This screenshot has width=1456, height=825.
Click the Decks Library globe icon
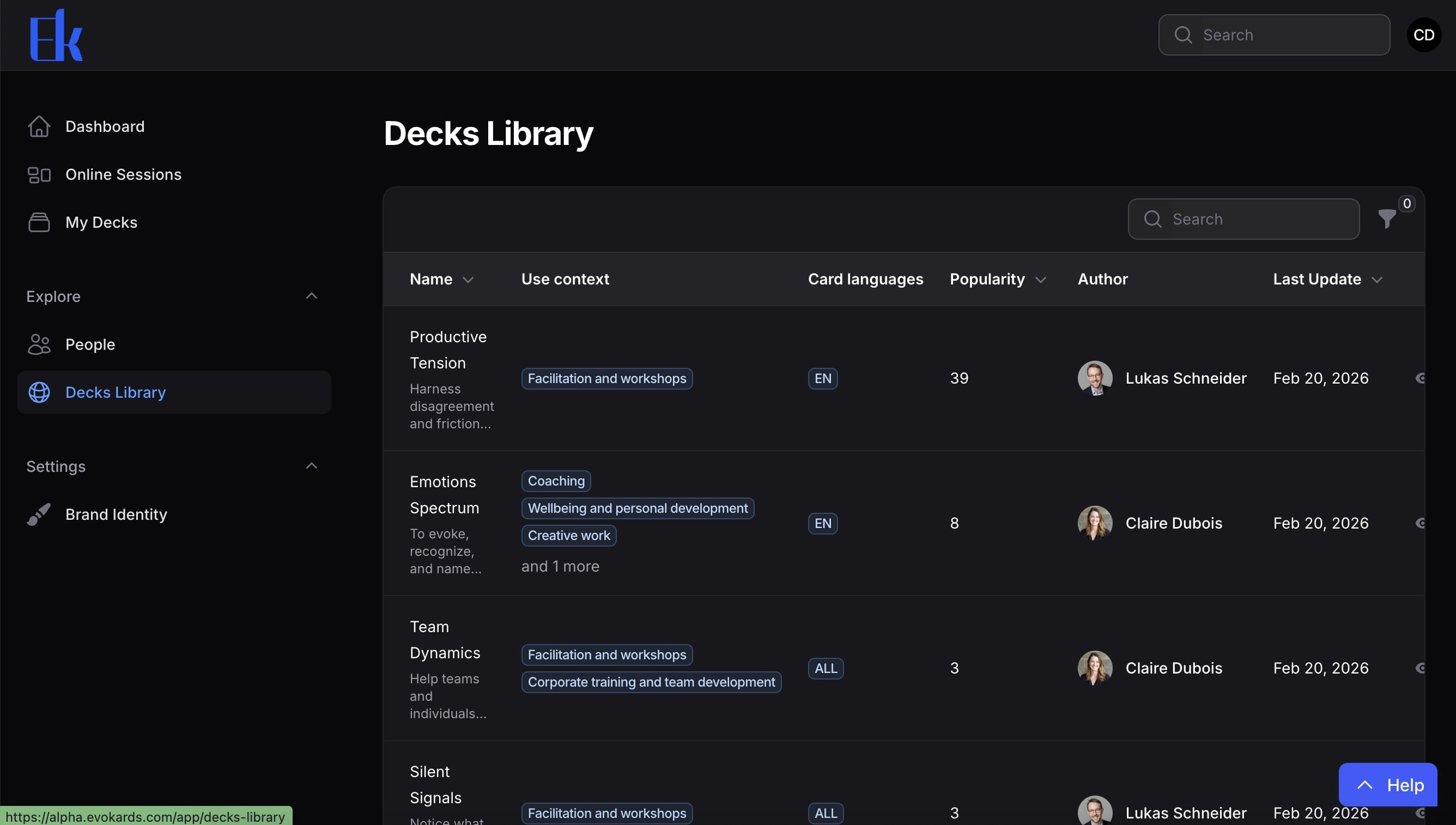[39, 392]
